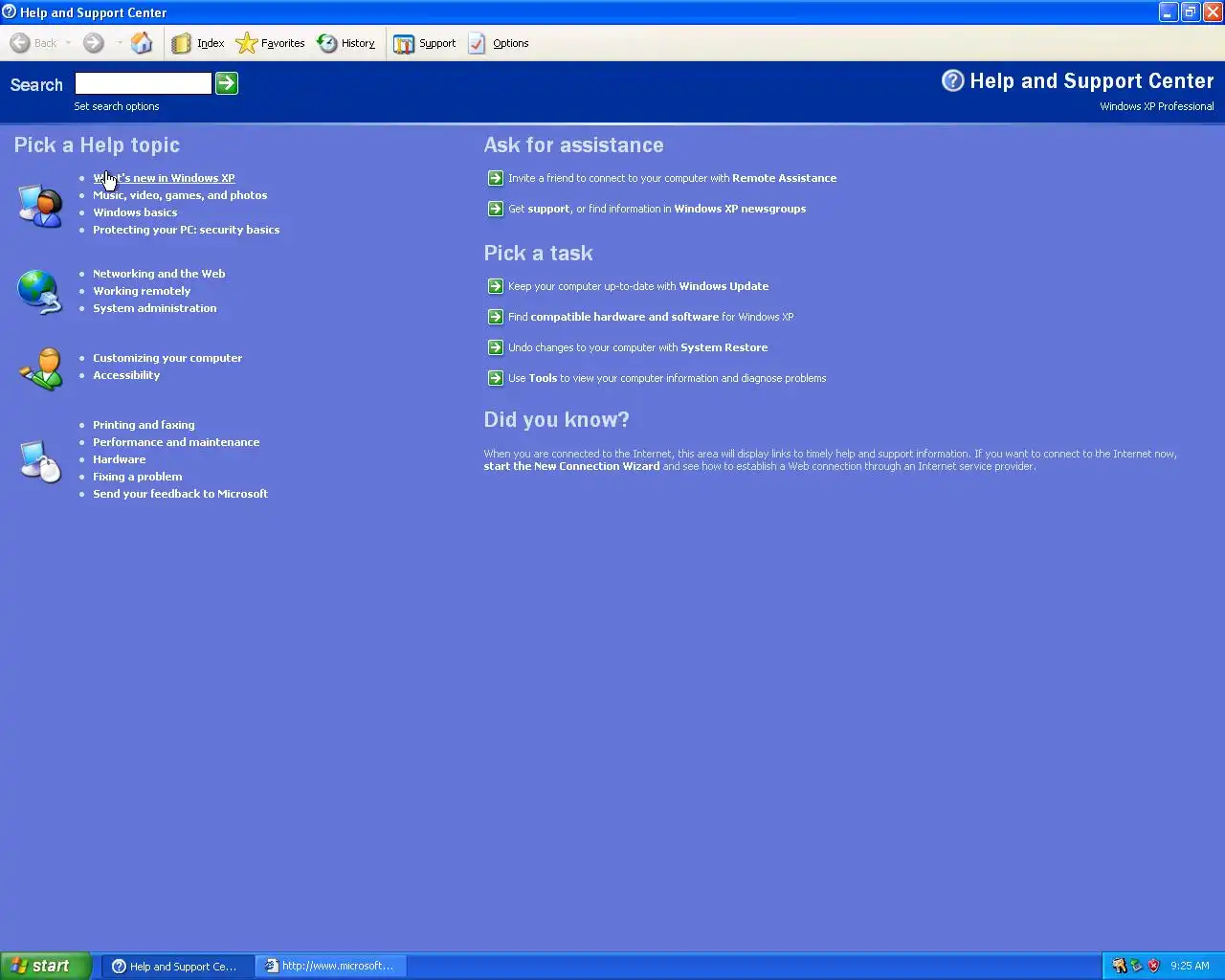Click the taskbar clock showing 9:25 AM
Viewport: 1225px width, 980px height.
click(1190, 966)
